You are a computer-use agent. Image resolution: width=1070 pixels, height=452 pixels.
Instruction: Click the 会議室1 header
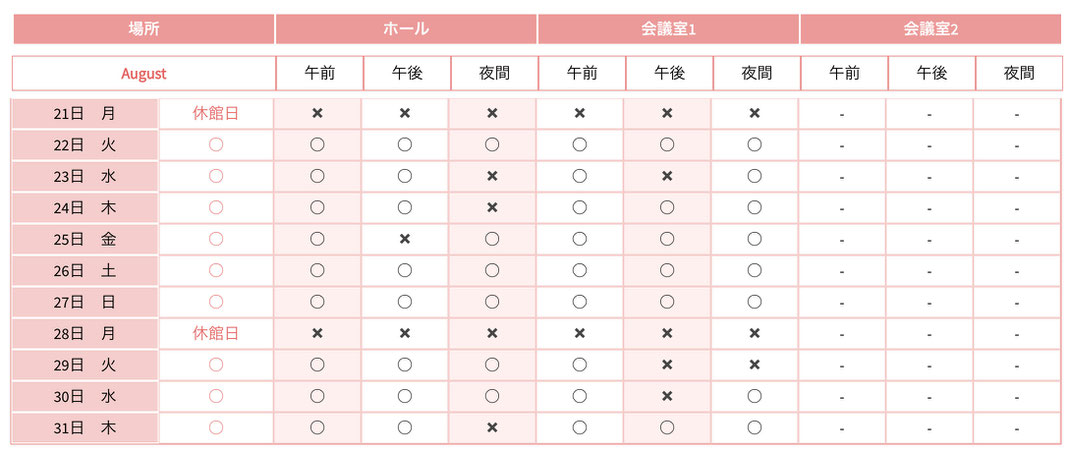669,29
